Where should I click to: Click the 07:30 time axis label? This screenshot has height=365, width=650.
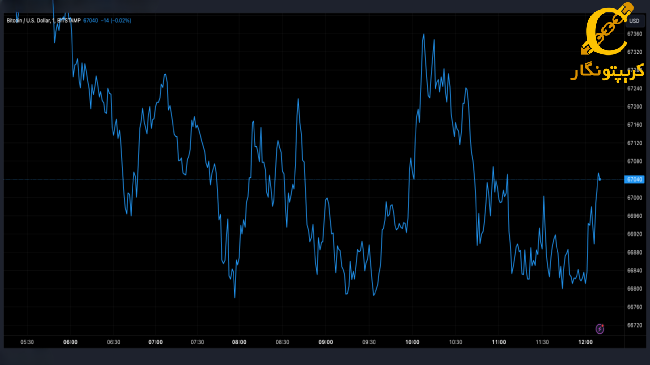point(197,342)
